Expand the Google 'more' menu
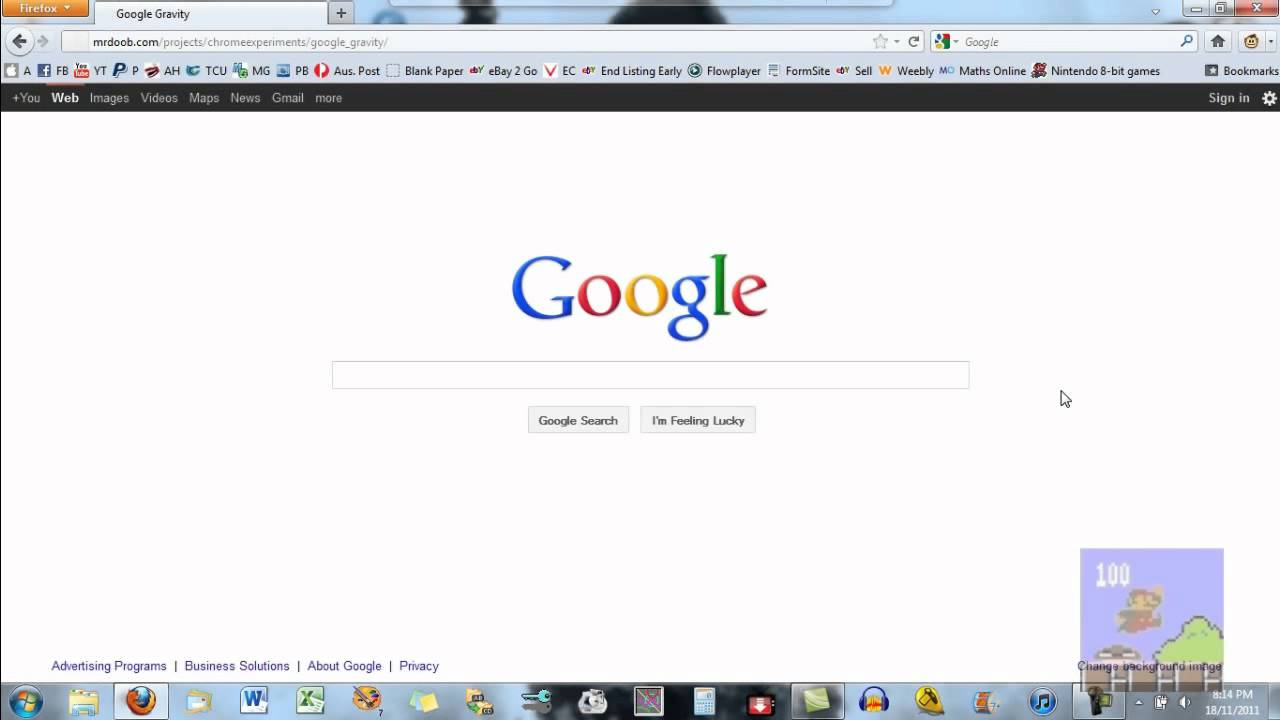Viewport: 1280px width, 720px height. coord(328,98)
